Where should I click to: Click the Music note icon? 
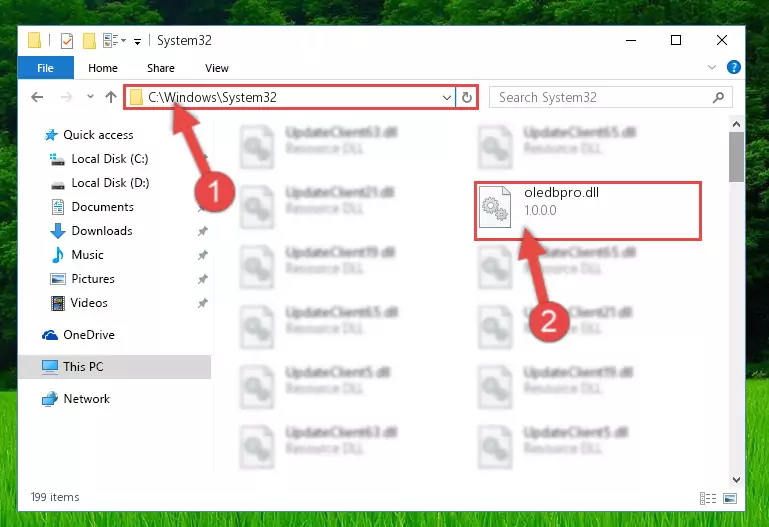coord(58,255)
